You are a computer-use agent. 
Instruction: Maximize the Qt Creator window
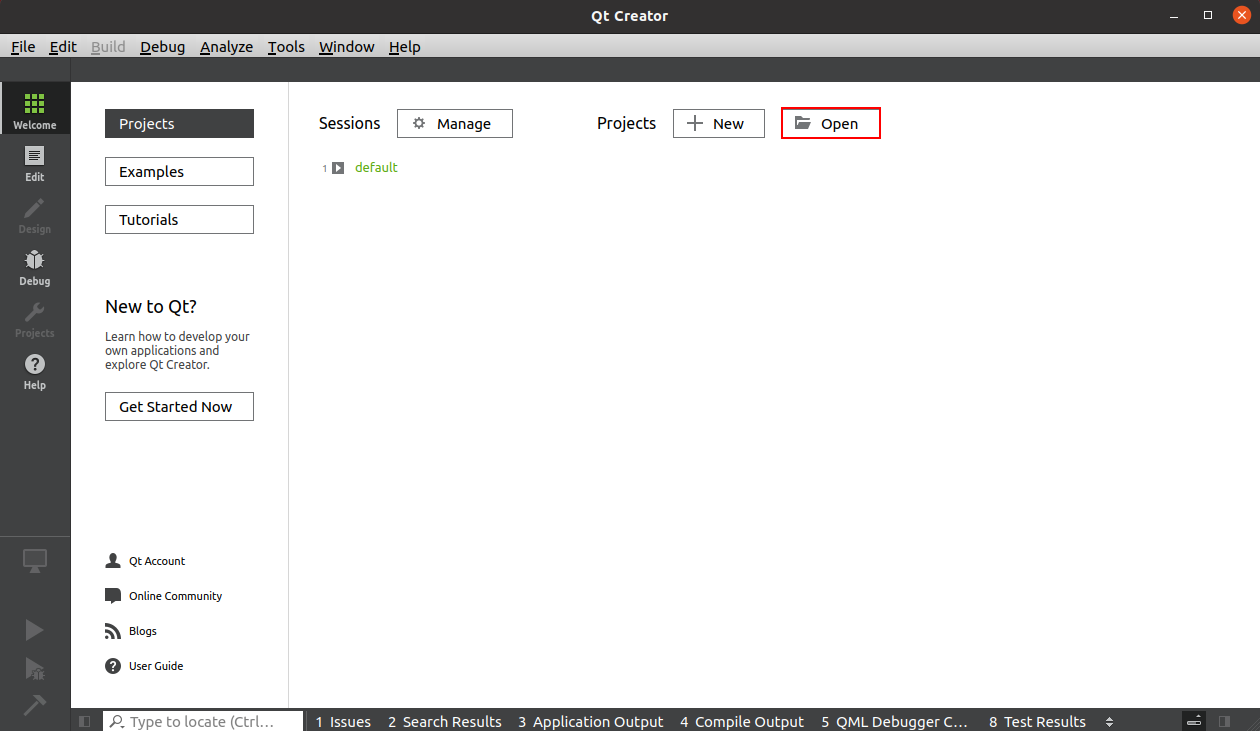pos(1208,15)
